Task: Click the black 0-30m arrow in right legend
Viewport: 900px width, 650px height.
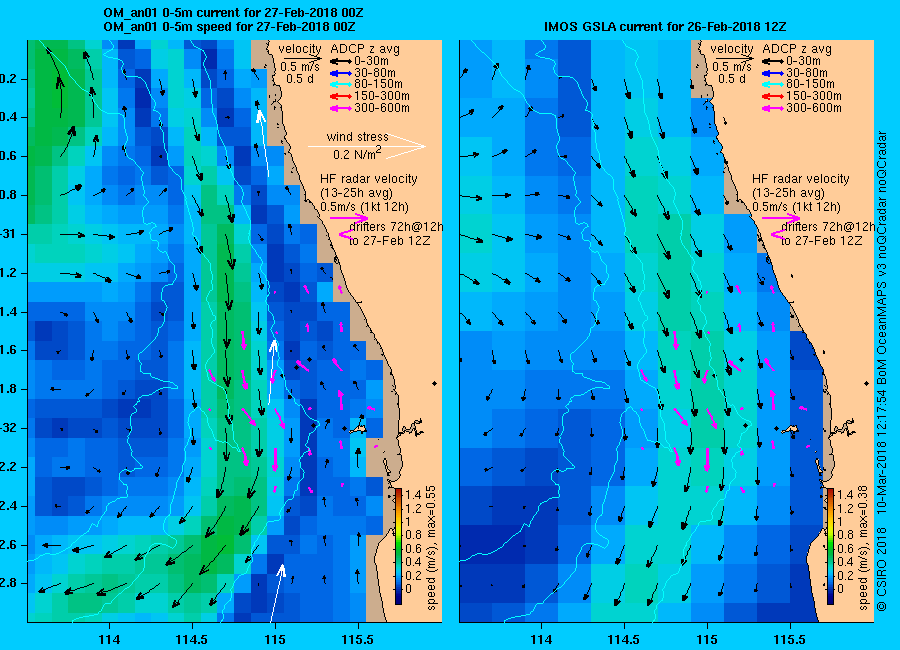Action: click(x=773, y=61)
